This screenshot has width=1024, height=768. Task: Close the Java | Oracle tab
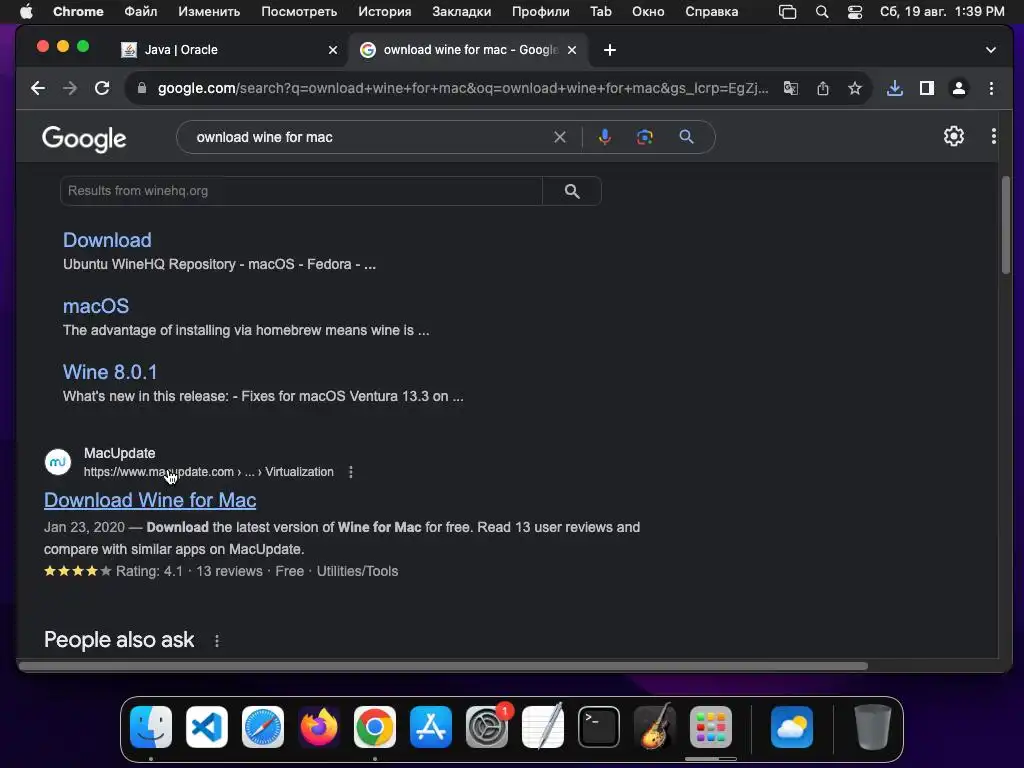pyautogui.click(x=333, y=50)
